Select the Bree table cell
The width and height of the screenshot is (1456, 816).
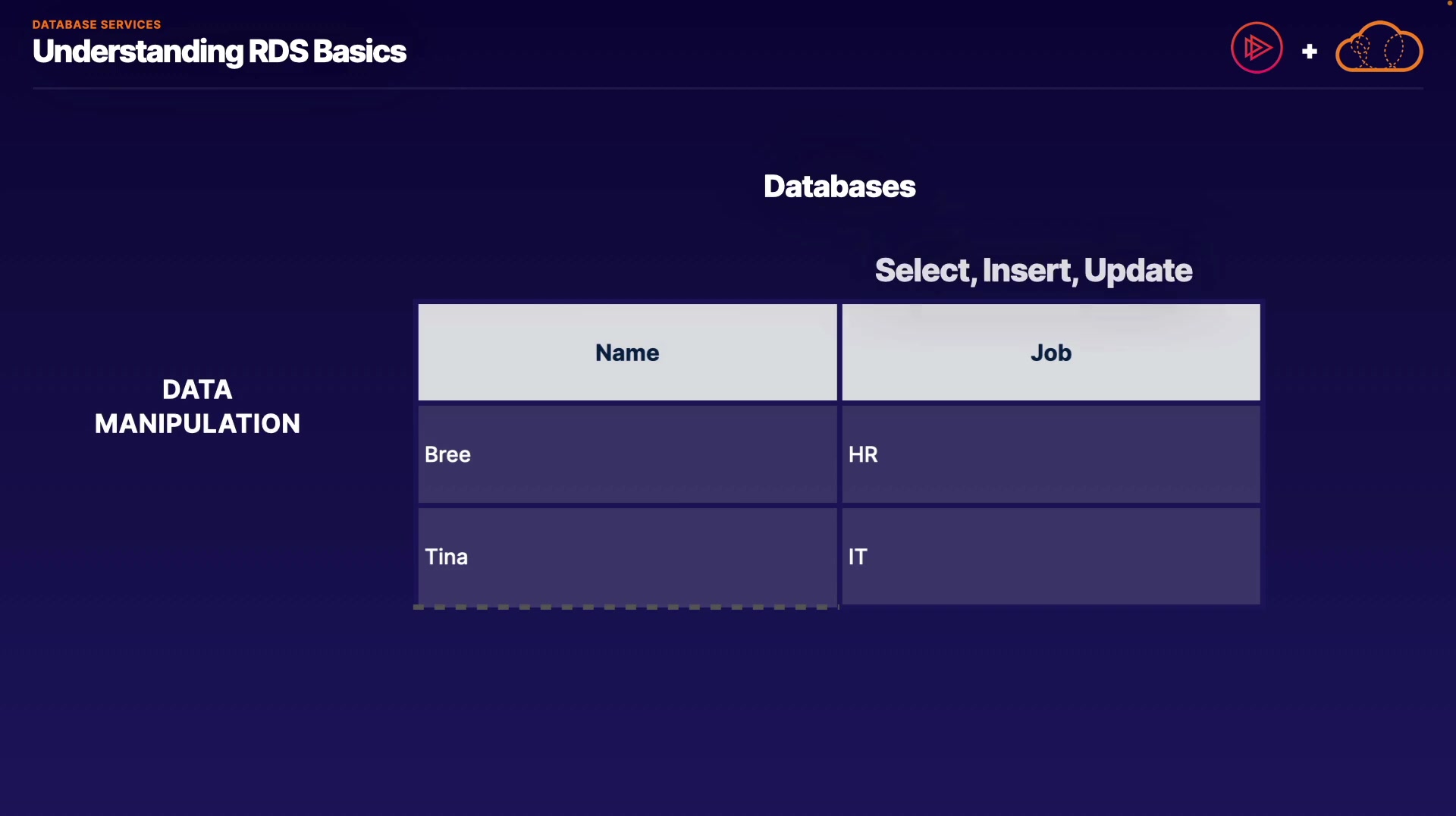click(x=627, y=454)
